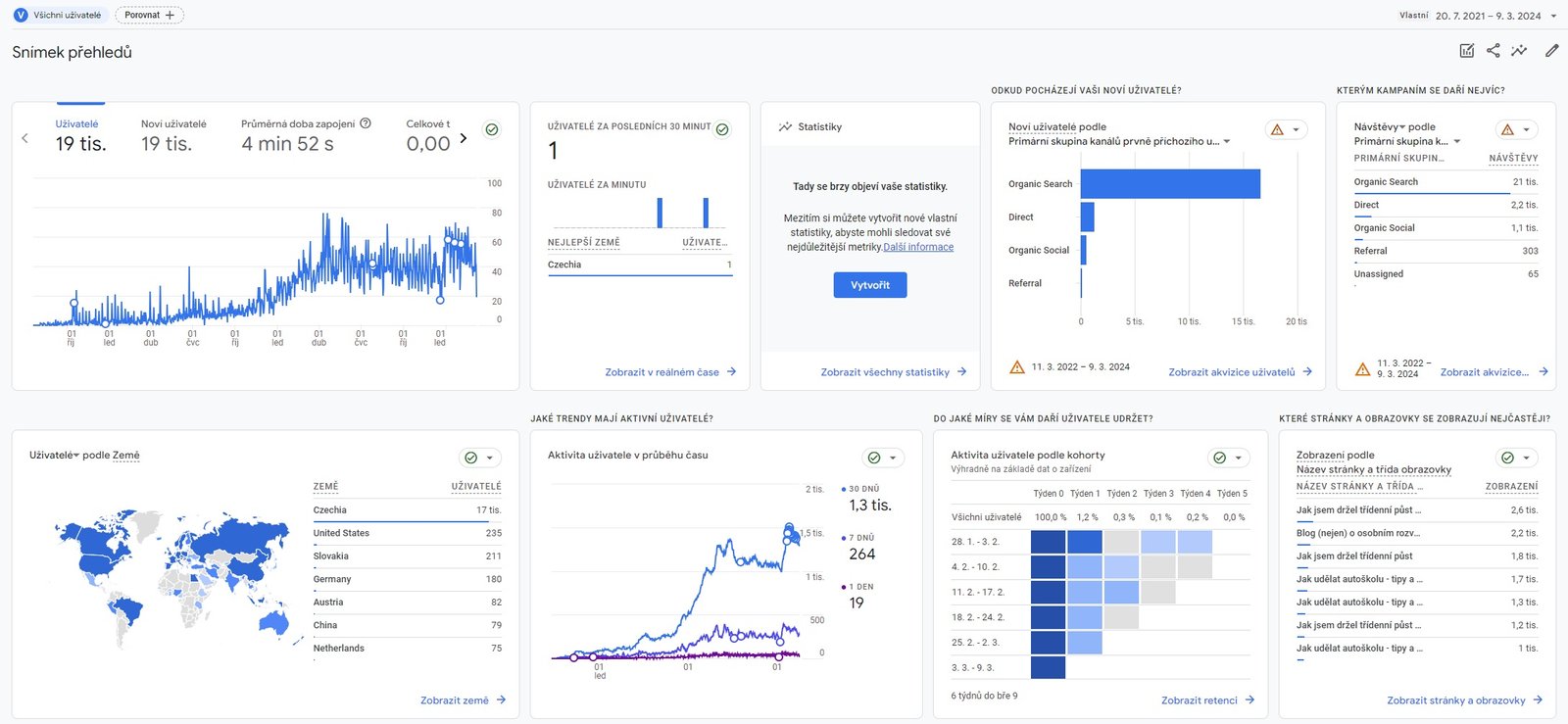Click data quality checkmark on users overview card
The image size is (1568, 724).
492,129
